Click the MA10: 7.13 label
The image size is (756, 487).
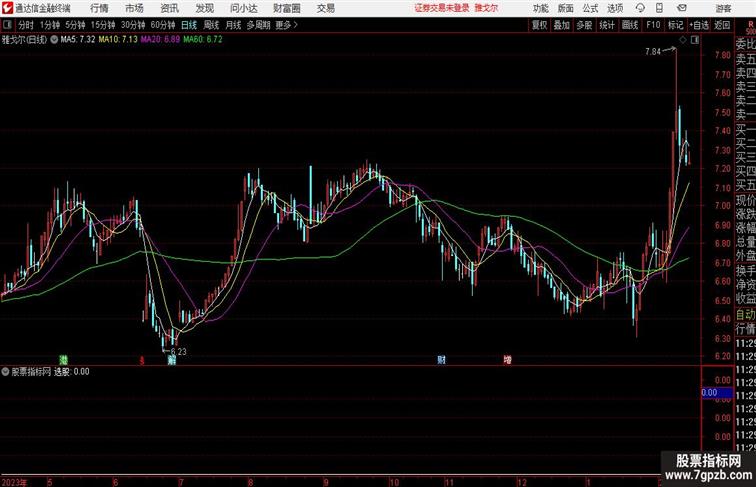118,40
